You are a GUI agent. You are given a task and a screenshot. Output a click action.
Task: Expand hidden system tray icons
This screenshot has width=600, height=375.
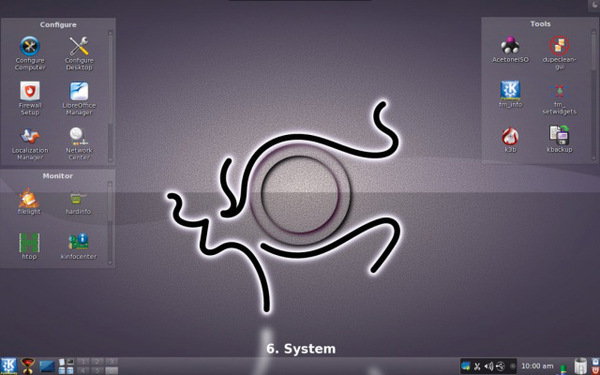coord(513,366)
